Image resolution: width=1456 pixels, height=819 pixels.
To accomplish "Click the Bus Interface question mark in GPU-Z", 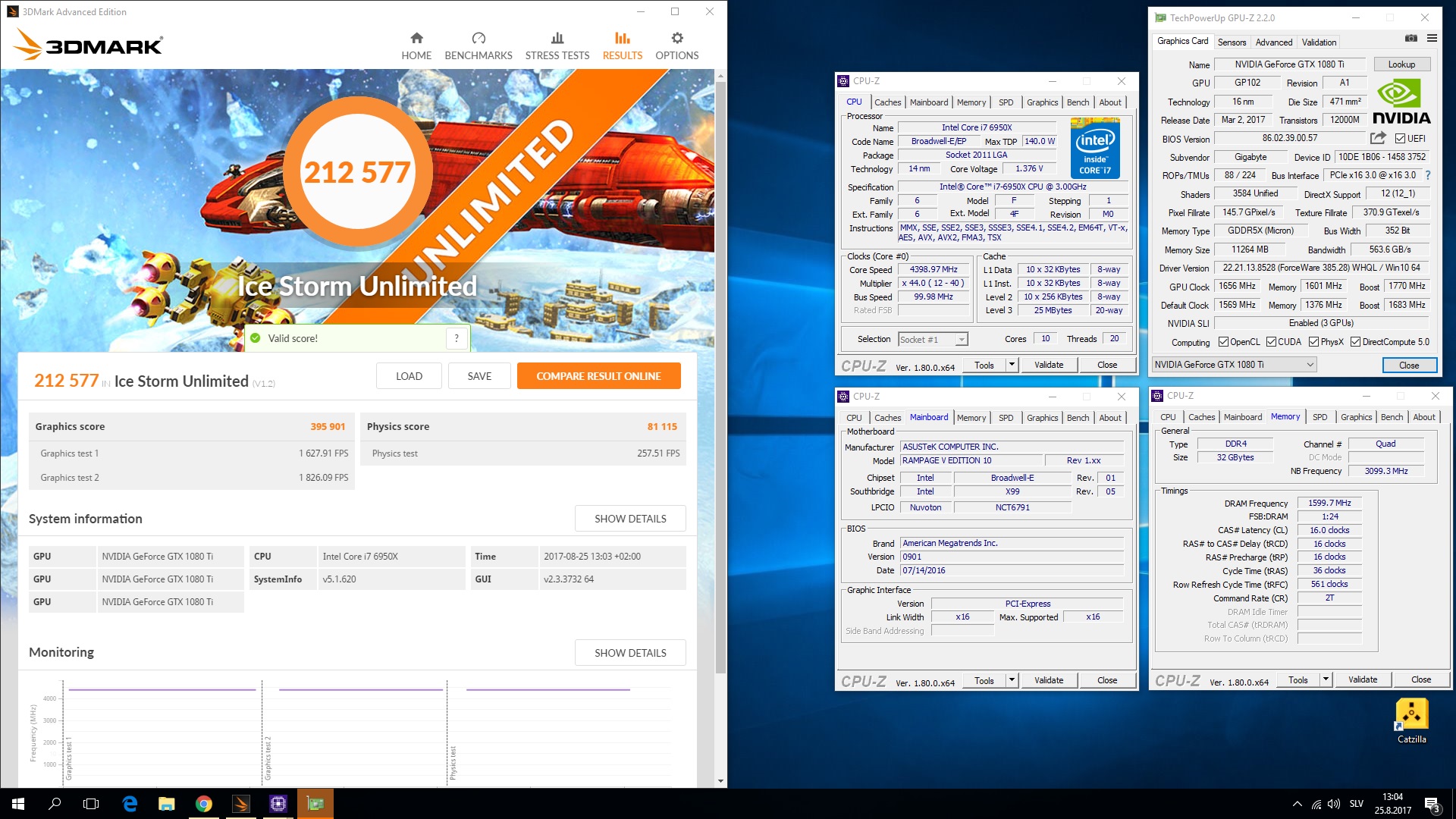I will click(x=1428, y=175).
